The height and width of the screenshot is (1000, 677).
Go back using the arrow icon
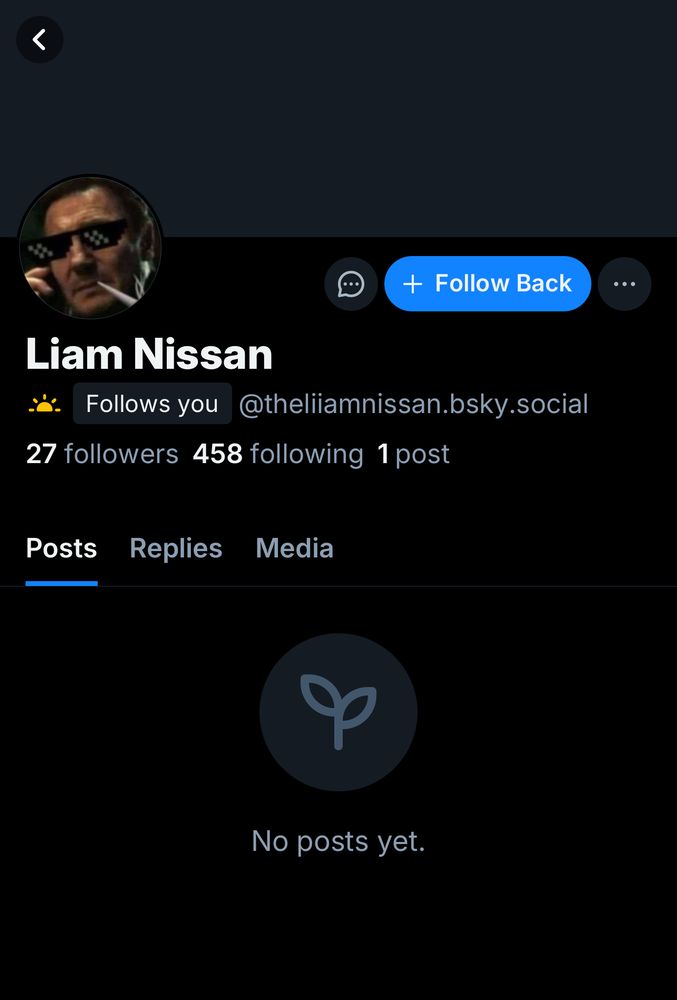tap(40, 40)
